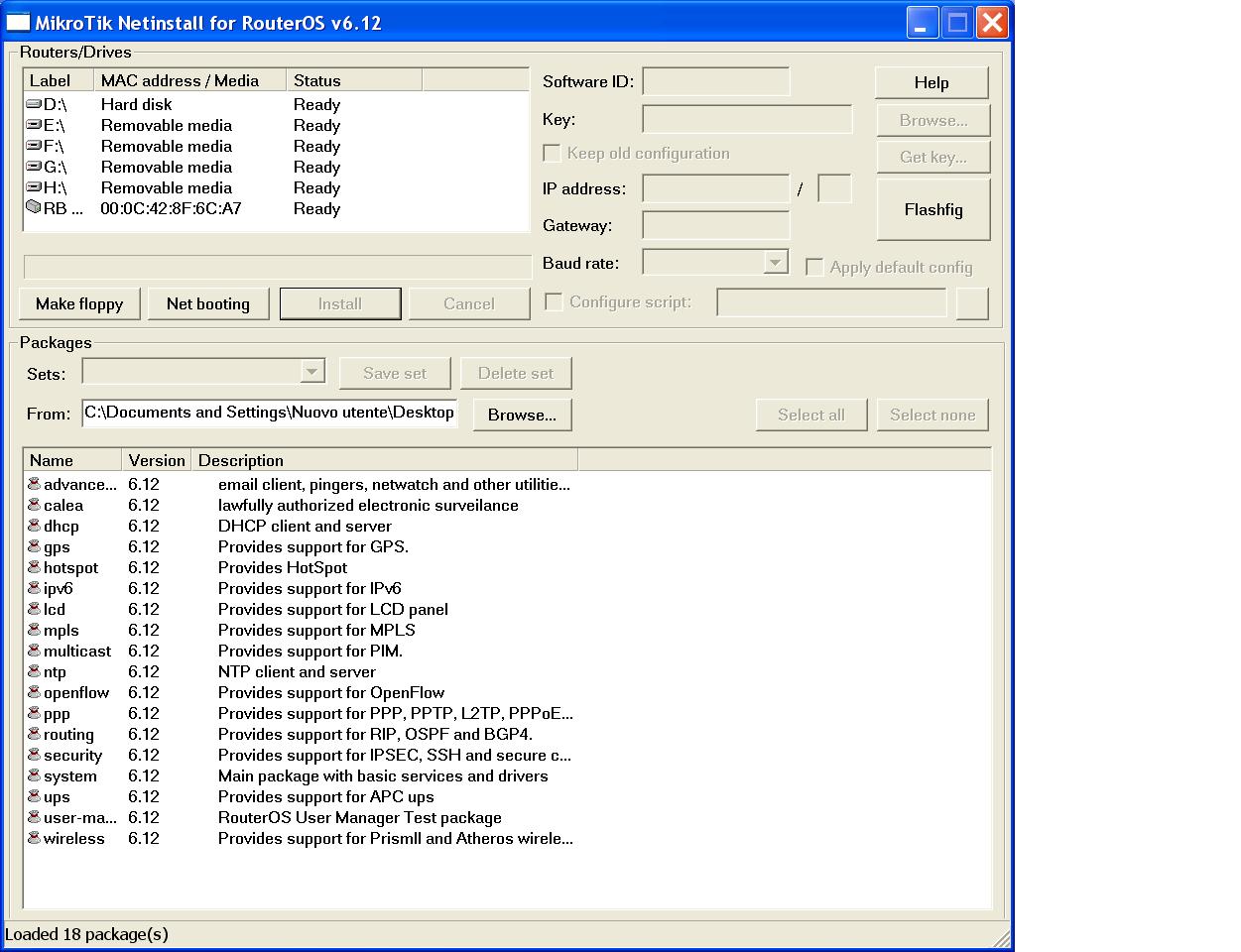Viewport: 1241px width, 952px height.
Task: Click the wireless package icon
Action: pos(33,838)
